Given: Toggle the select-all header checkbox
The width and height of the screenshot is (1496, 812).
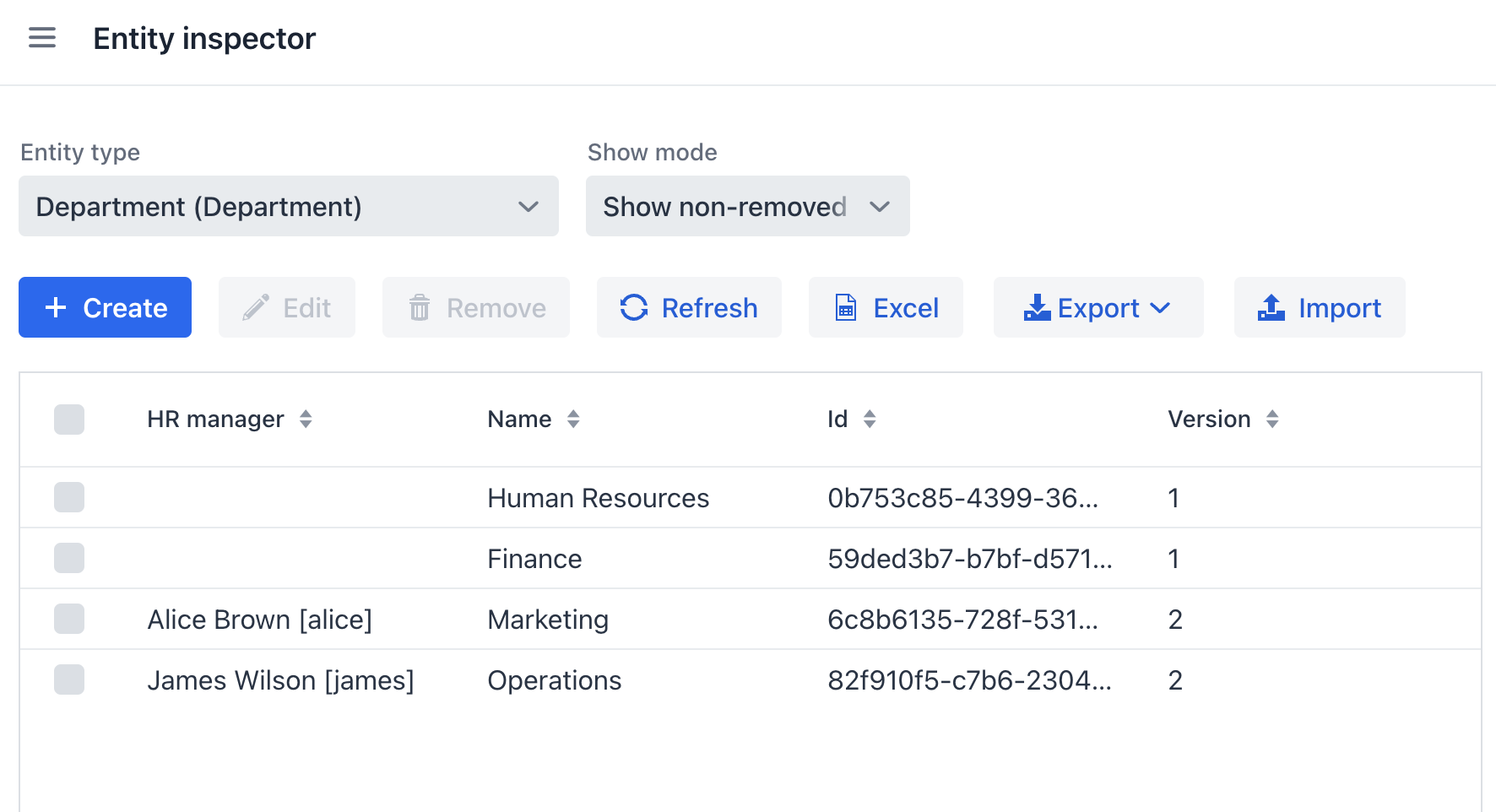Looking at the screenshot, I should pos(69,420).
